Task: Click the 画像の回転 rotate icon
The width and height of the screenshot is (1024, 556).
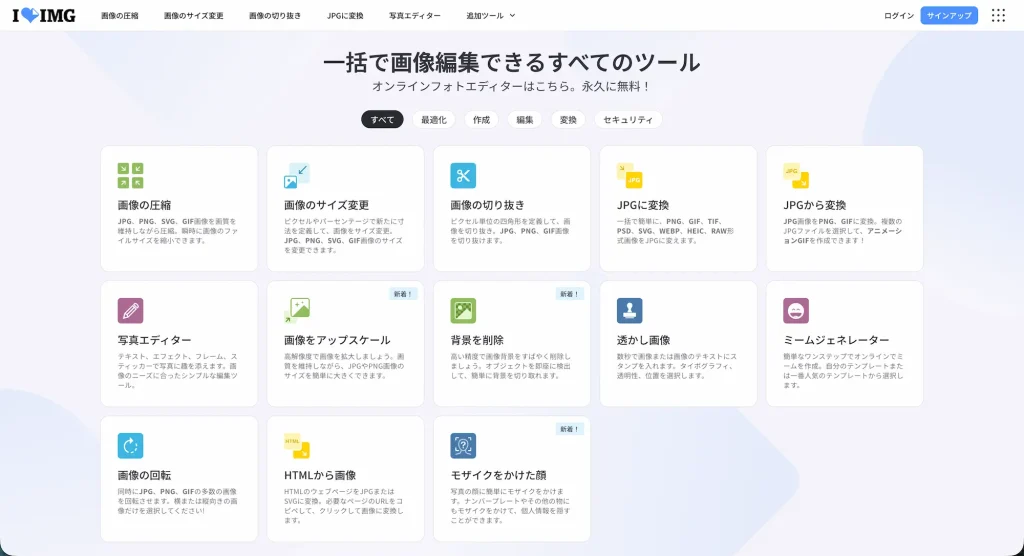Action: (x=130, y=445)
